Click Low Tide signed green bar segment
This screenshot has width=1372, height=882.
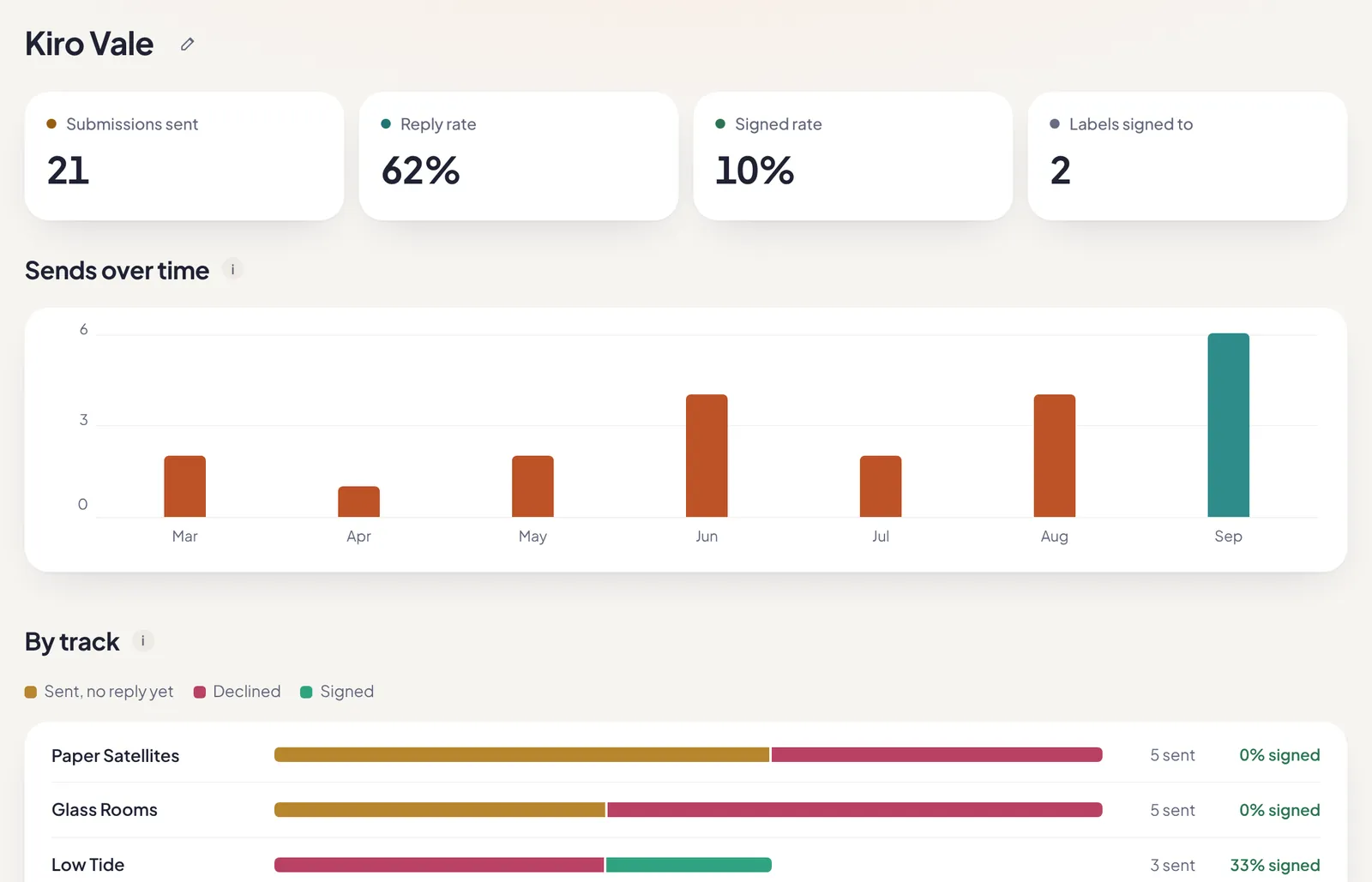point(689,865)
